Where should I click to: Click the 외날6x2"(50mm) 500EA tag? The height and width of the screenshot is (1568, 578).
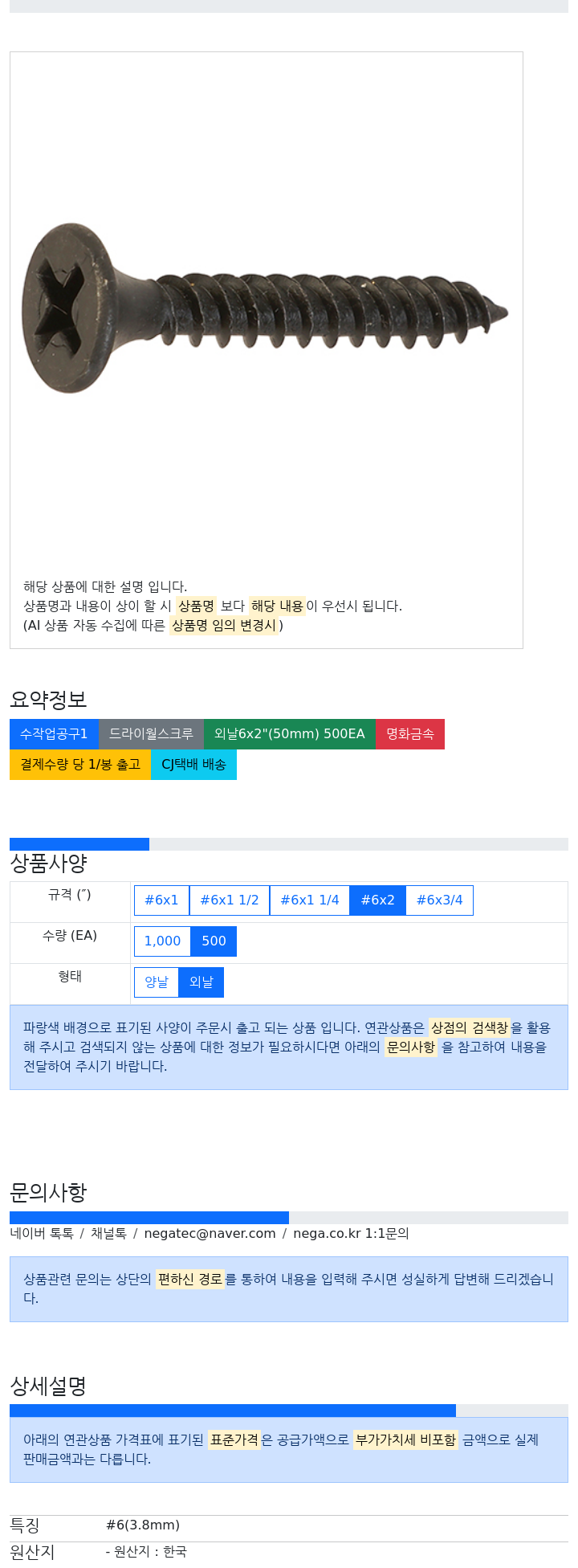pyautogui.click(x=290, y=734)
